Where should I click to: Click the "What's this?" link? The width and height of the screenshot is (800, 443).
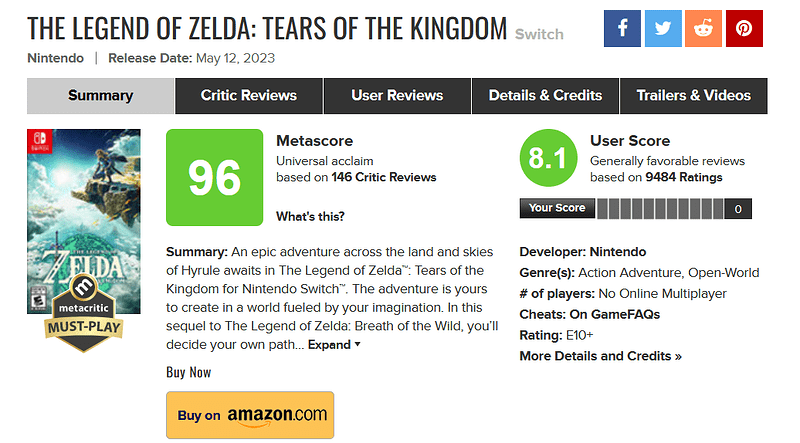click(x=310, y=217)
